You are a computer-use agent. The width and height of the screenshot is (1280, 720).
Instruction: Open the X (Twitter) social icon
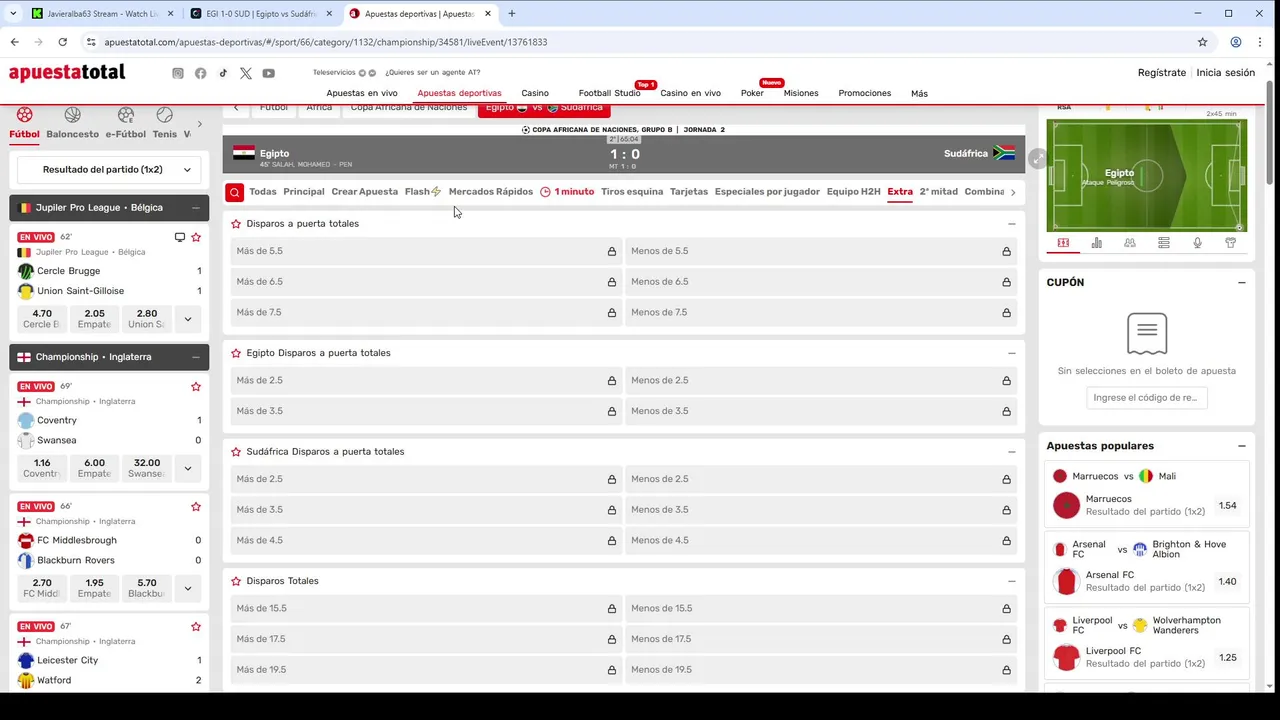coord(246,73)
